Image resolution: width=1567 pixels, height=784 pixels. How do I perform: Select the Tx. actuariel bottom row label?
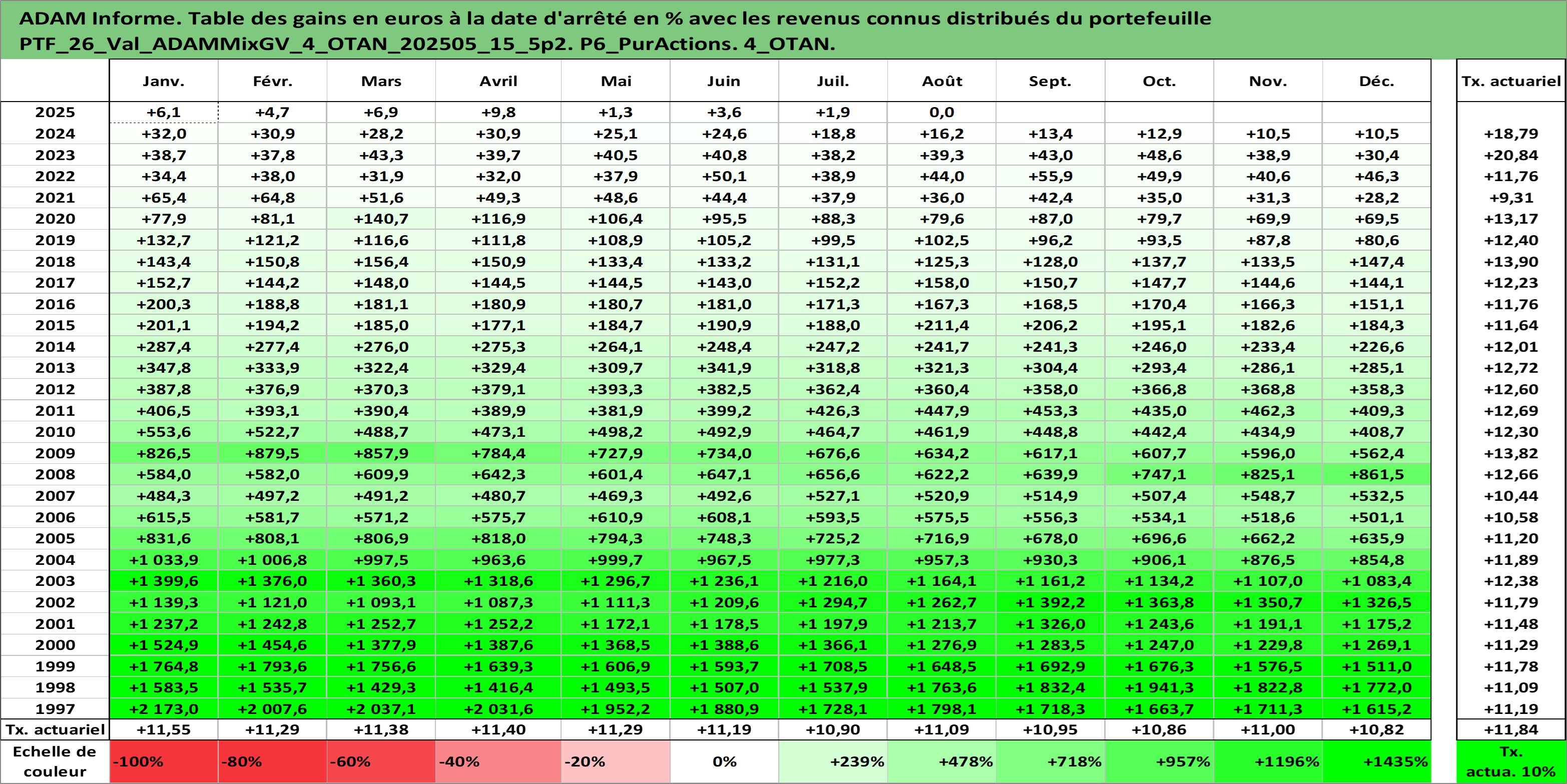pos(55,729)
